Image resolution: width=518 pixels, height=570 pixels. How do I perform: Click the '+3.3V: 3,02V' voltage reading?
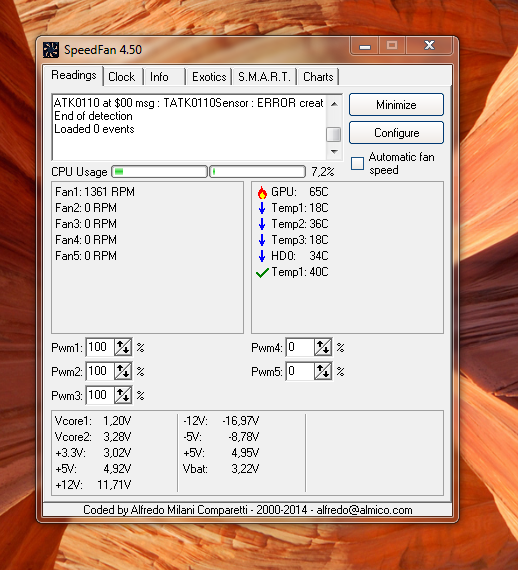[x=93, y=453]
